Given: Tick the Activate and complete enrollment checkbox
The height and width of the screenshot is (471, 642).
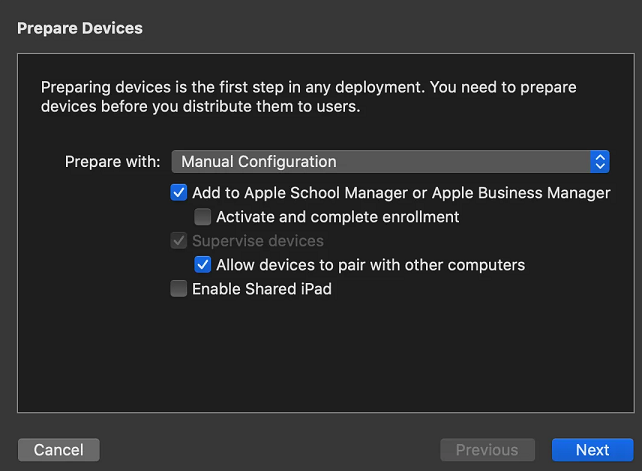Looking at the screenshot, I should (203, 217).
